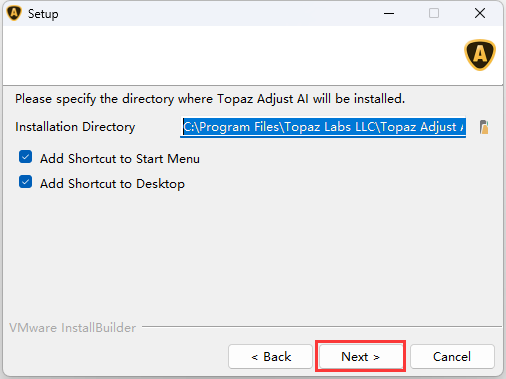506x379 pixels.
Task: Uncheck Add Shortcut to Desktop checkbox
Action: coord(26,182)
